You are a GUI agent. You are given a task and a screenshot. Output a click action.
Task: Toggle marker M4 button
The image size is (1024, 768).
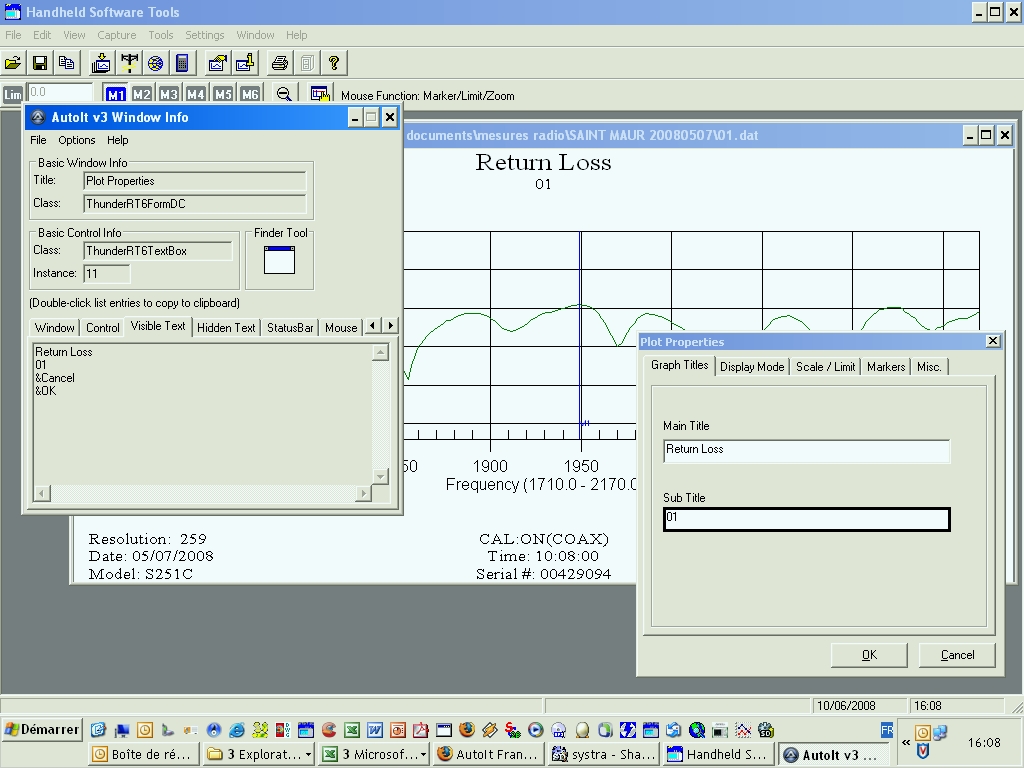195,94
